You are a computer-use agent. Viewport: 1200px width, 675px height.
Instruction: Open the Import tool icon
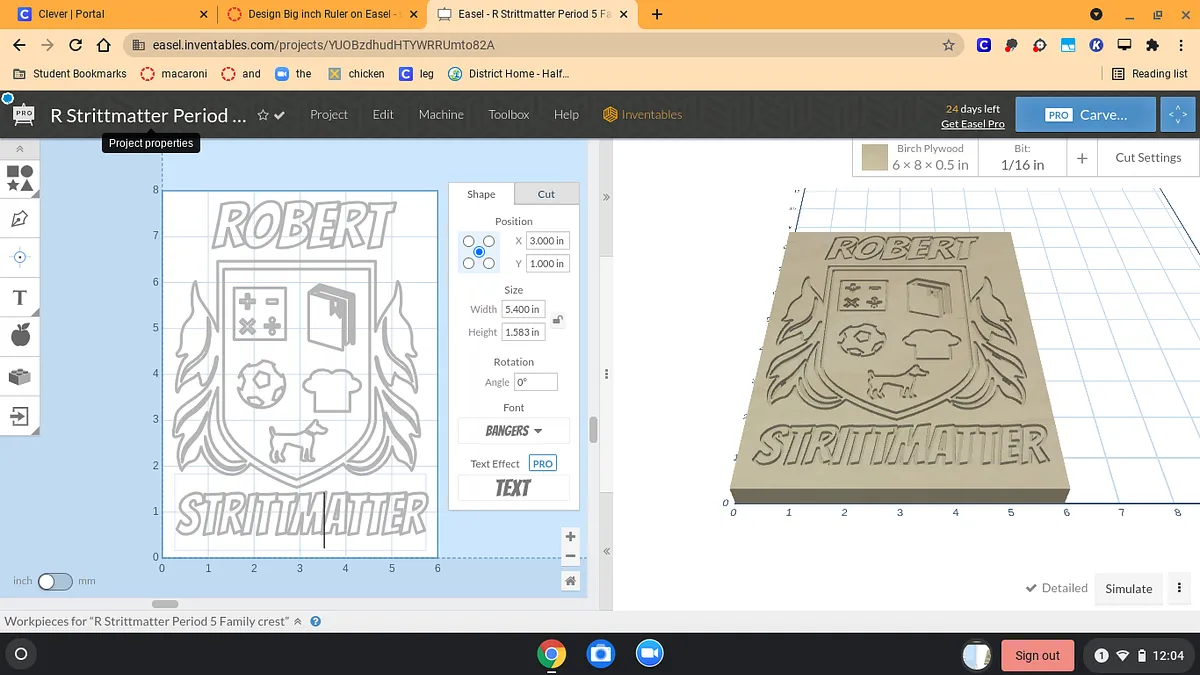coord(20,415)
